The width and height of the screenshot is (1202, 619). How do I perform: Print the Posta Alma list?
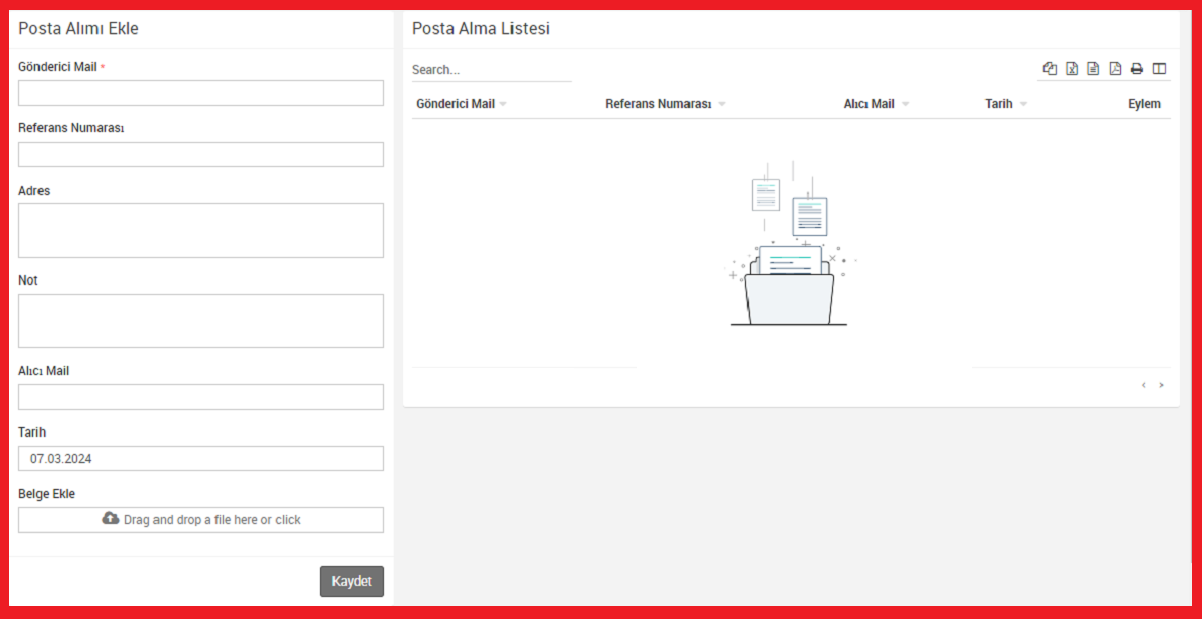pyautogui.click(x=1137, y=69)
